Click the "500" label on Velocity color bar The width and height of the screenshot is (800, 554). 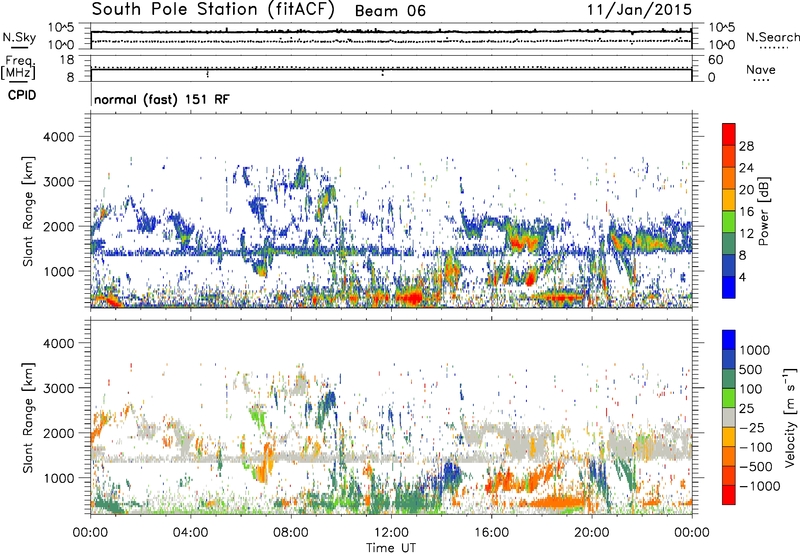[x=751, y=369]
